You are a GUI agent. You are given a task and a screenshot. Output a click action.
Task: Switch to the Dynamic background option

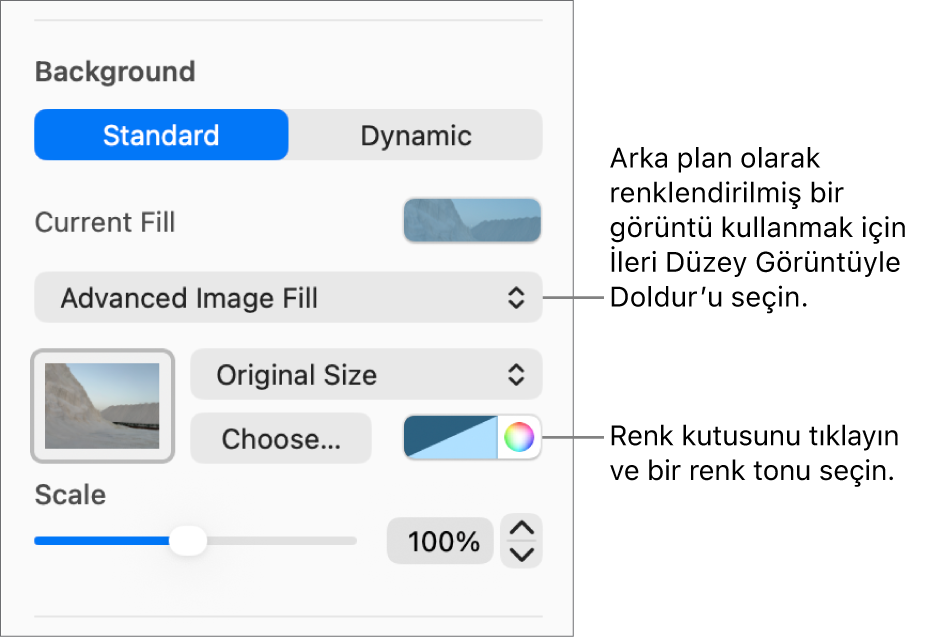[x=416, y=135]
